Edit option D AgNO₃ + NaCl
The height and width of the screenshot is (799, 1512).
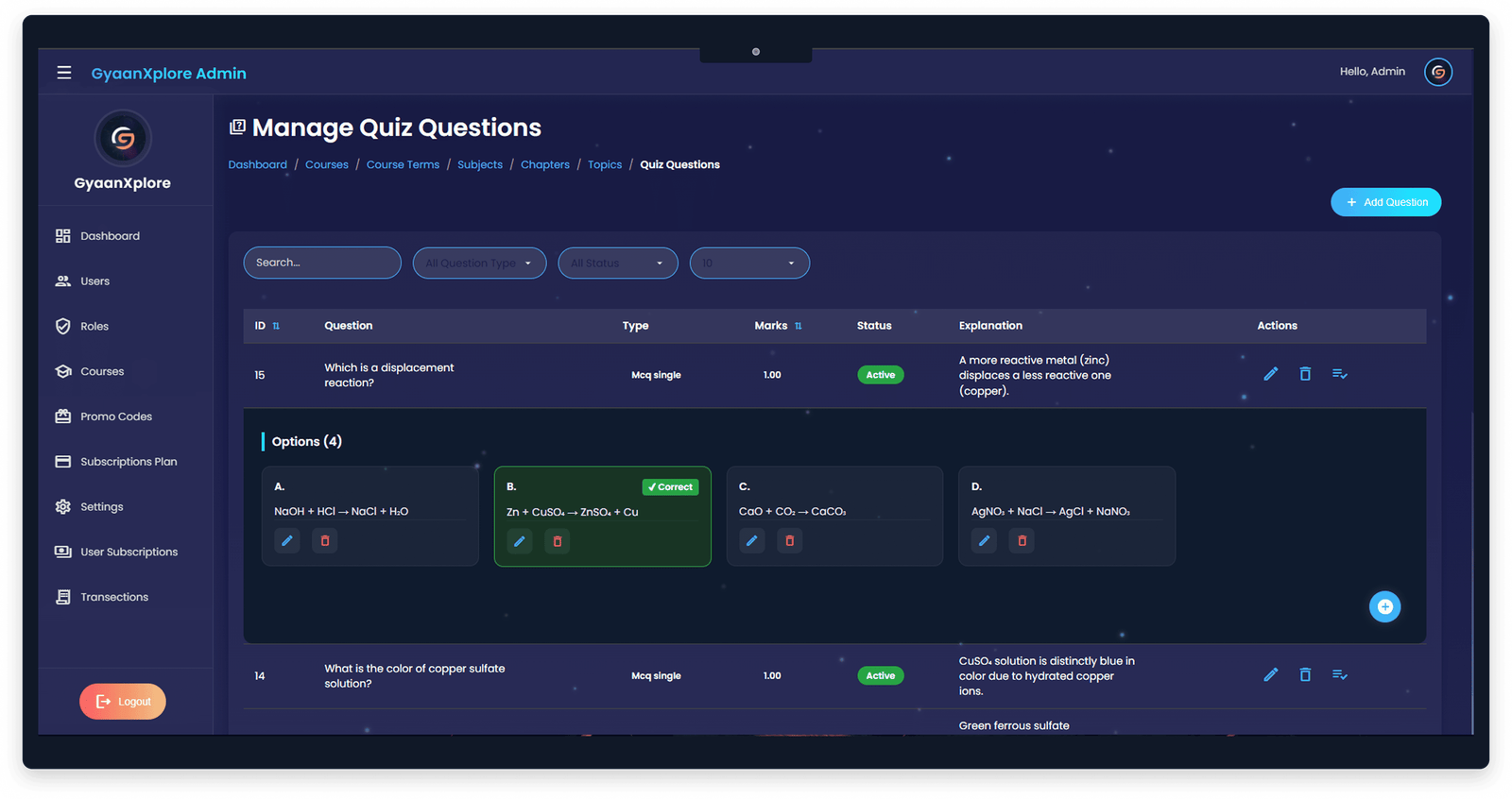click(x=985, y=541)
